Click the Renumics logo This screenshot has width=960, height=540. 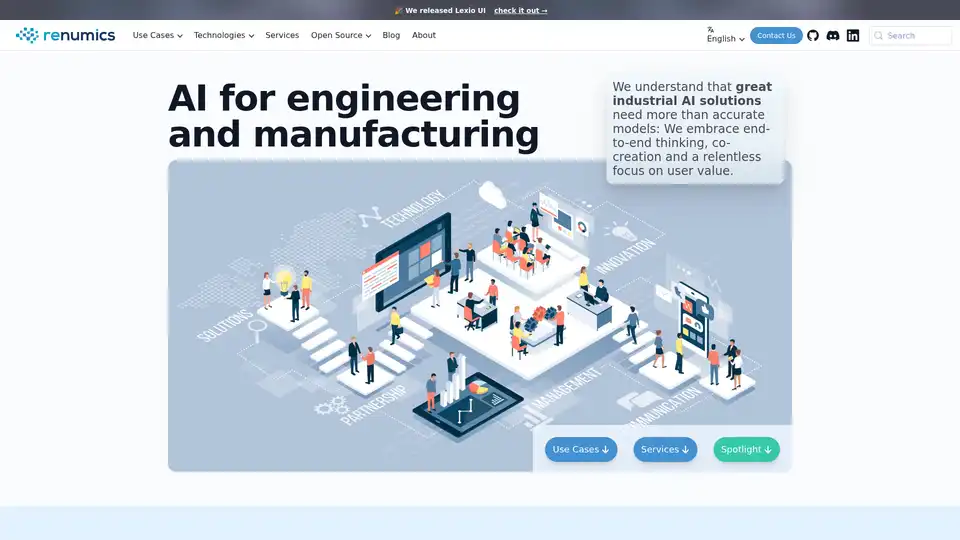coord(66,35)
